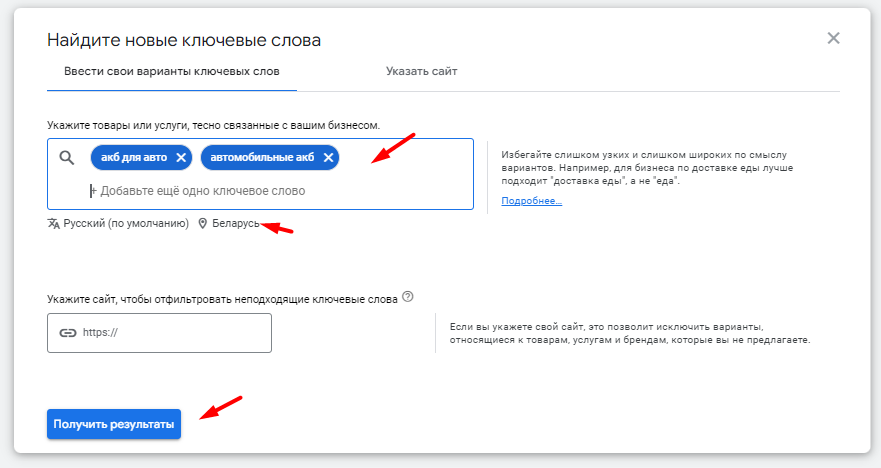Close the keyword finder dialog
This screenshot has width=881, height=468.
(x=833, y=38)
